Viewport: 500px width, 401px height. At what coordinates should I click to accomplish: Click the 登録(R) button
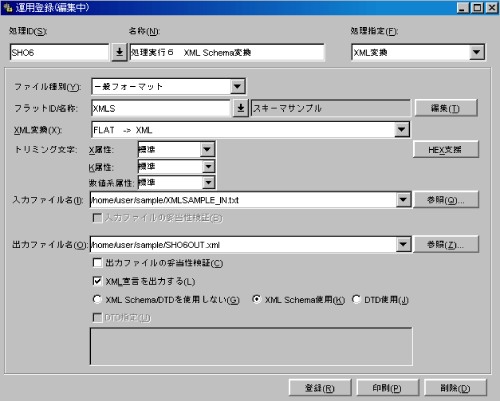tap(320, 388)
